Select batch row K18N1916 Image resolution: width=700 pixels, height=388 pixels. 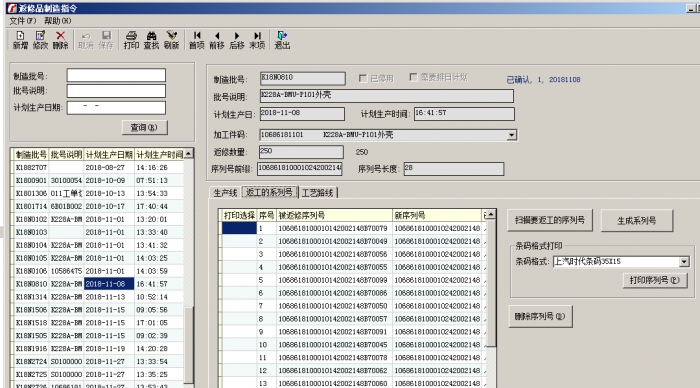click(98, 349)
